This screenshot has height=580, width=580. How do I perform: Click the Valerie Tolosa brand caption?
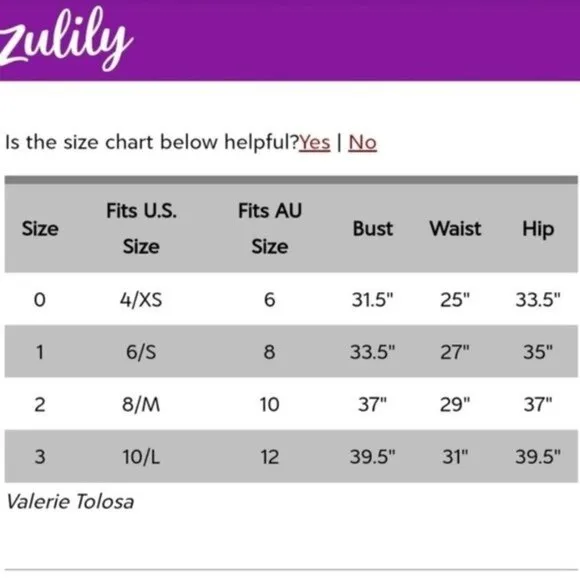[70, 502]
